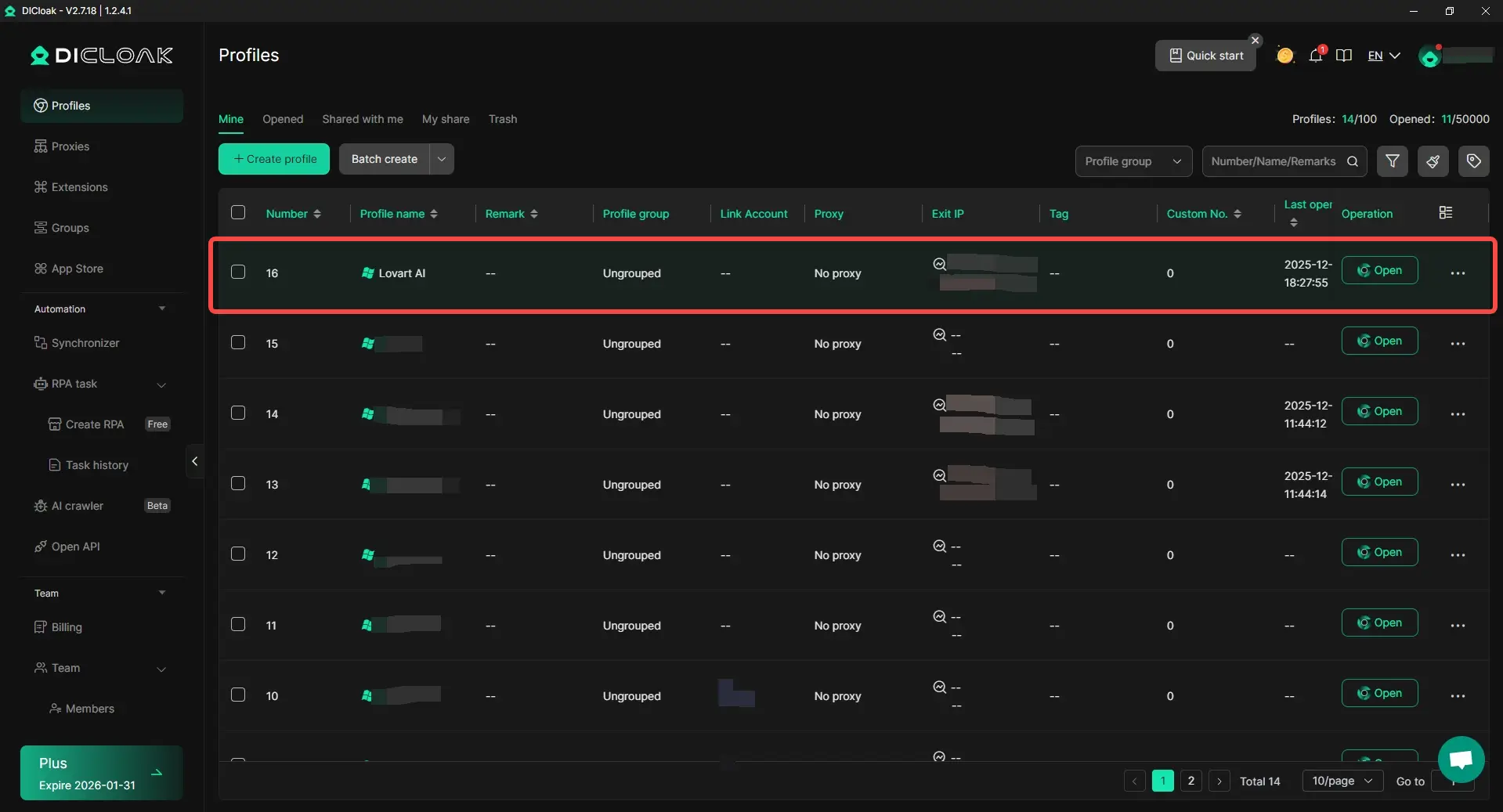Click the Create profile button
Screen dimensions: 1503x812
click(x=274, y=159)
